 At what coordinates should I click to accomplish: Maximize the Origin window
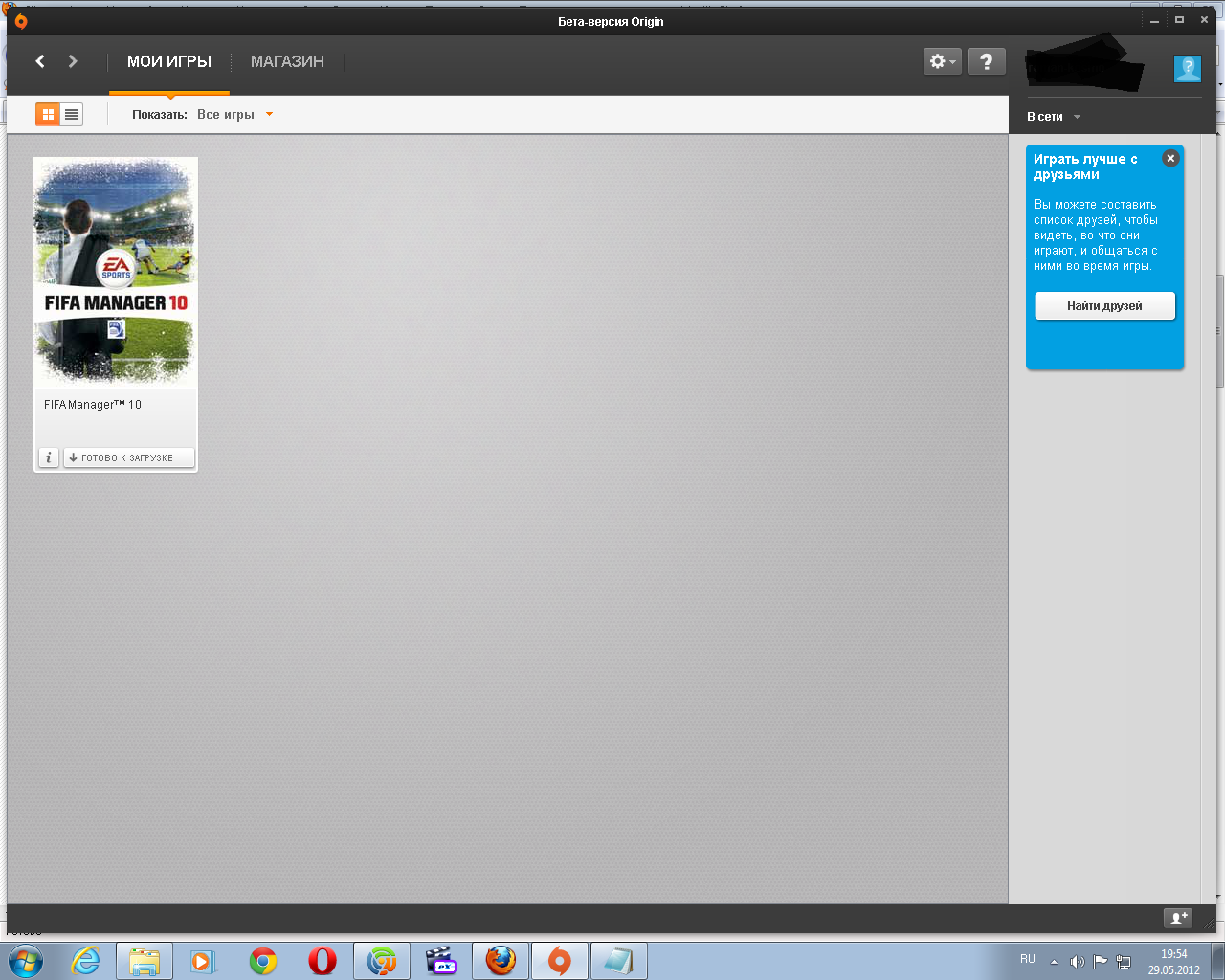[x=1179, y=20]
